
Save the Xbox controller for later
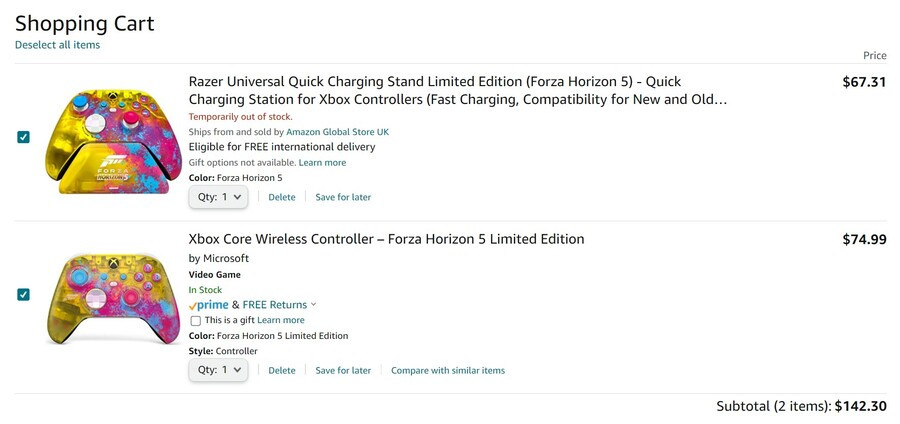point(343,370)
